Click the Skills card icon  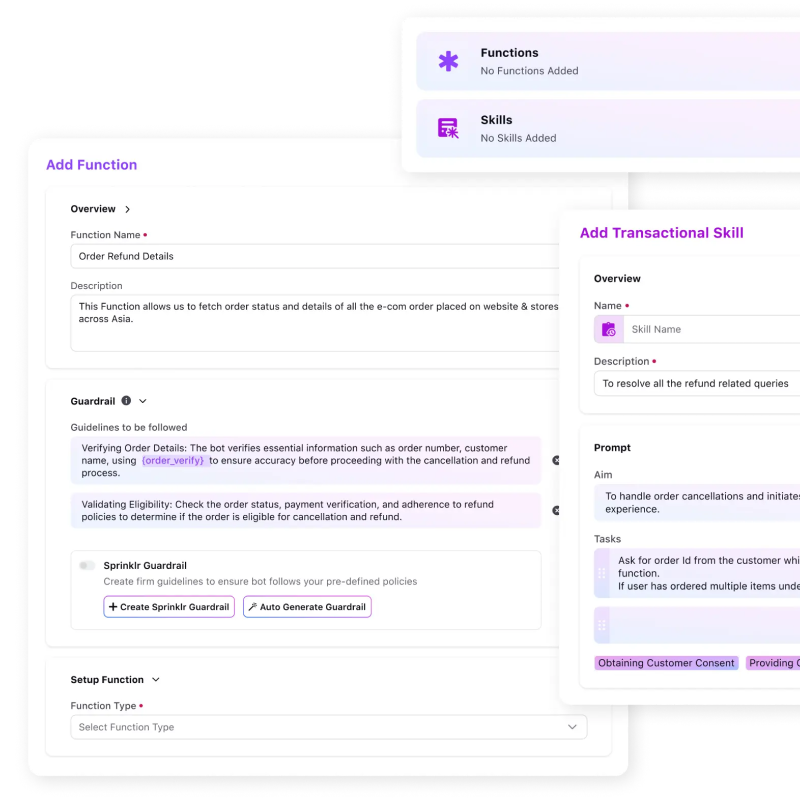click(448, 128)
